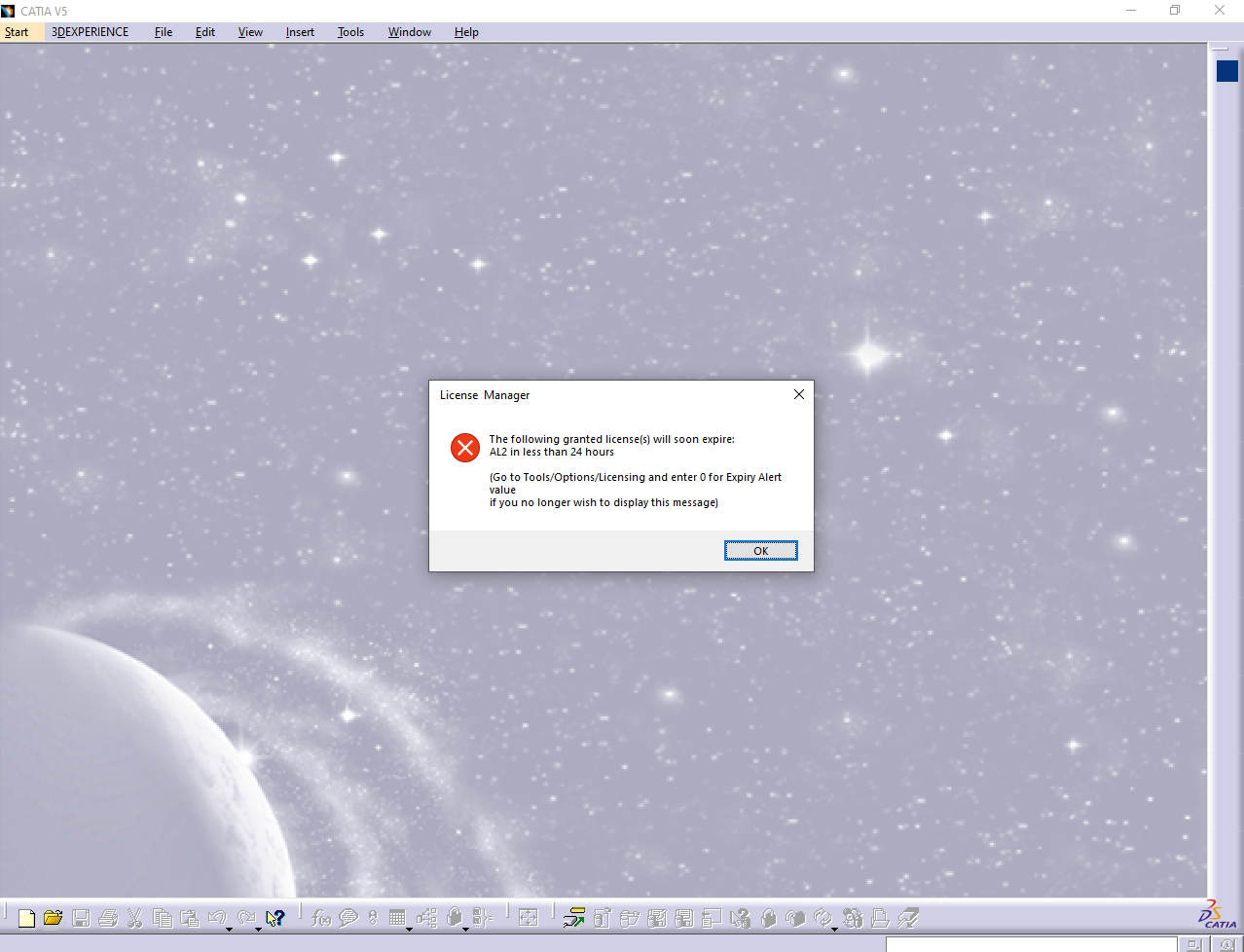This screenshot has width=1244, height=952.
Task: Click the Formula f(x) icon
Action: tap(321, 918)
